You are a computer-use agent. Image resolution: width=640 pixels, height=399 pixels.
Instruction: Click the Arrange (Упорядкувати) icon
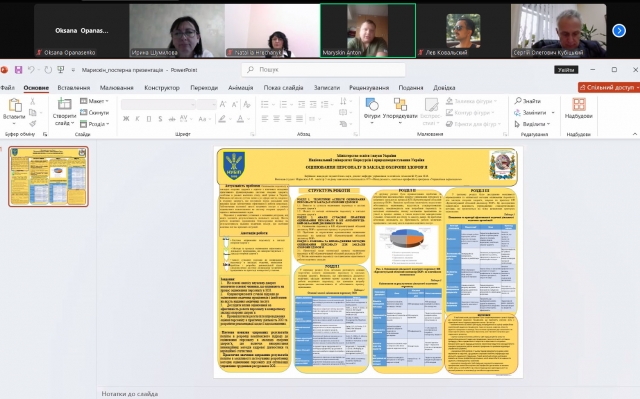400,104
